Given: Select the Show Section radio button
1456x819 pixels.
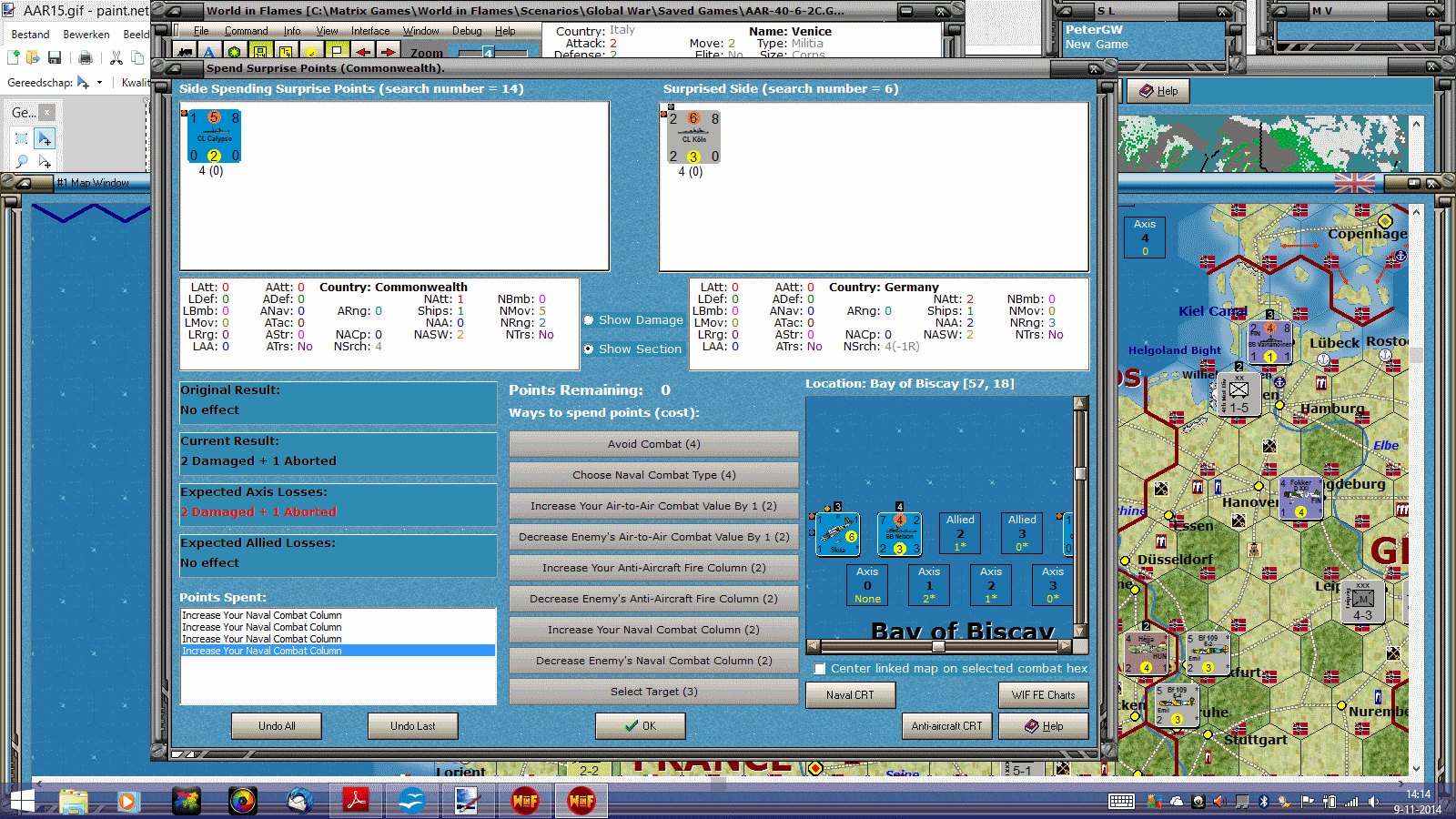Looking at the screenshot, I should coord(589,349).
